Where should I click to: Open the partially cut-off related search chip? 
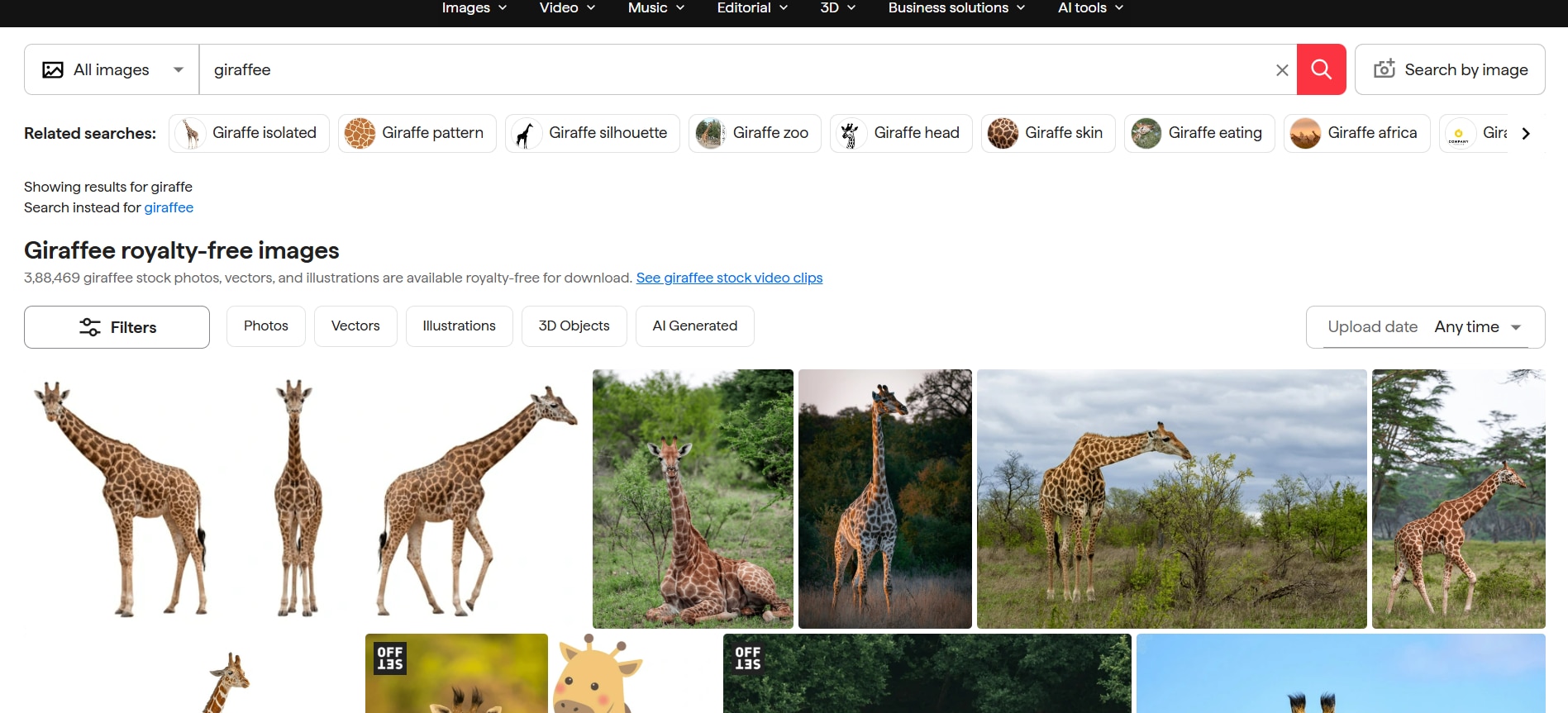[1475, 133]
